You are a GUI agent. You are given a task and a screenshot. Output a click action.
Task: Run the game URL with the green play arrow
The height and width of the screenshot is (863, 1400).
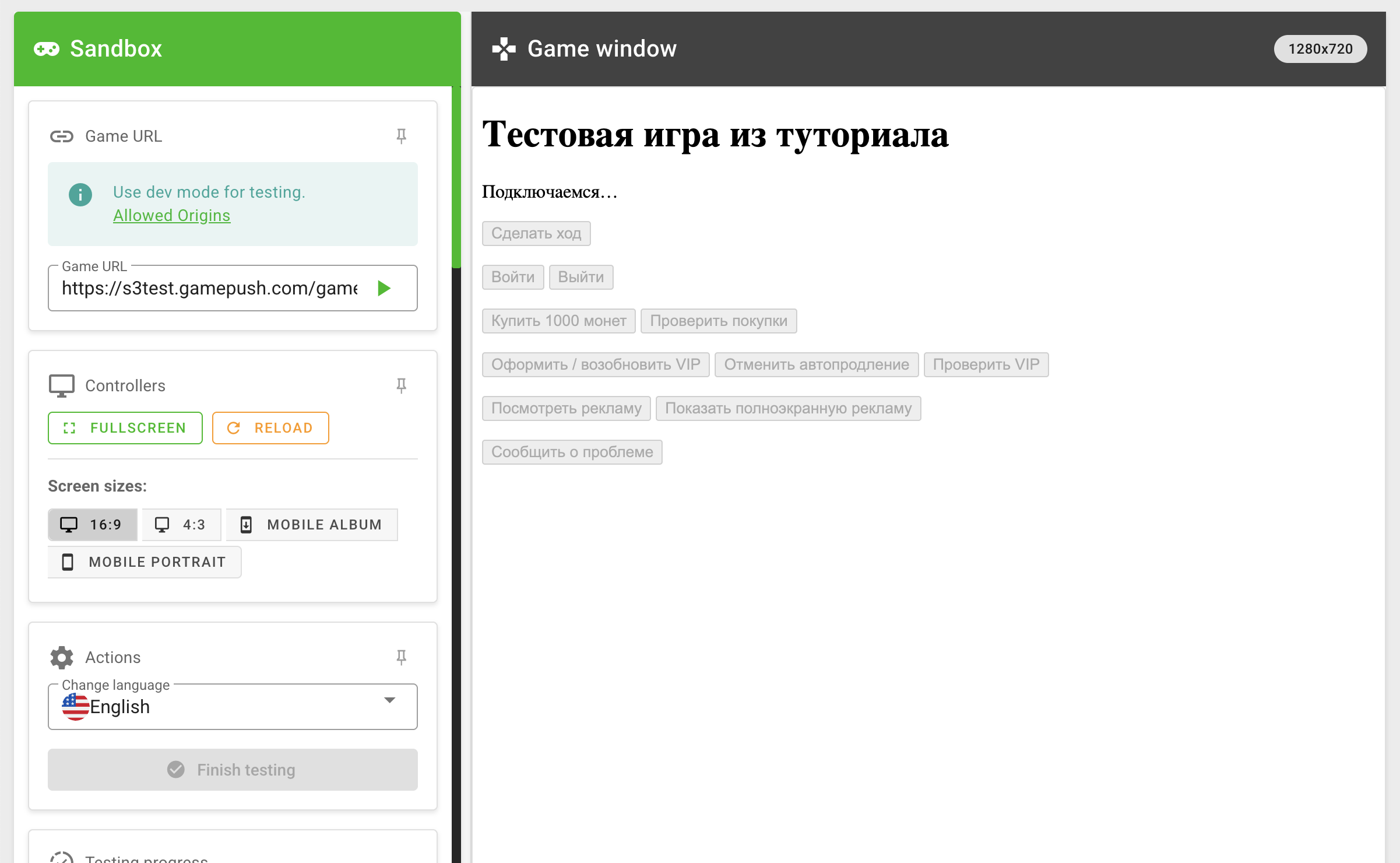click(x=384, y=288)
